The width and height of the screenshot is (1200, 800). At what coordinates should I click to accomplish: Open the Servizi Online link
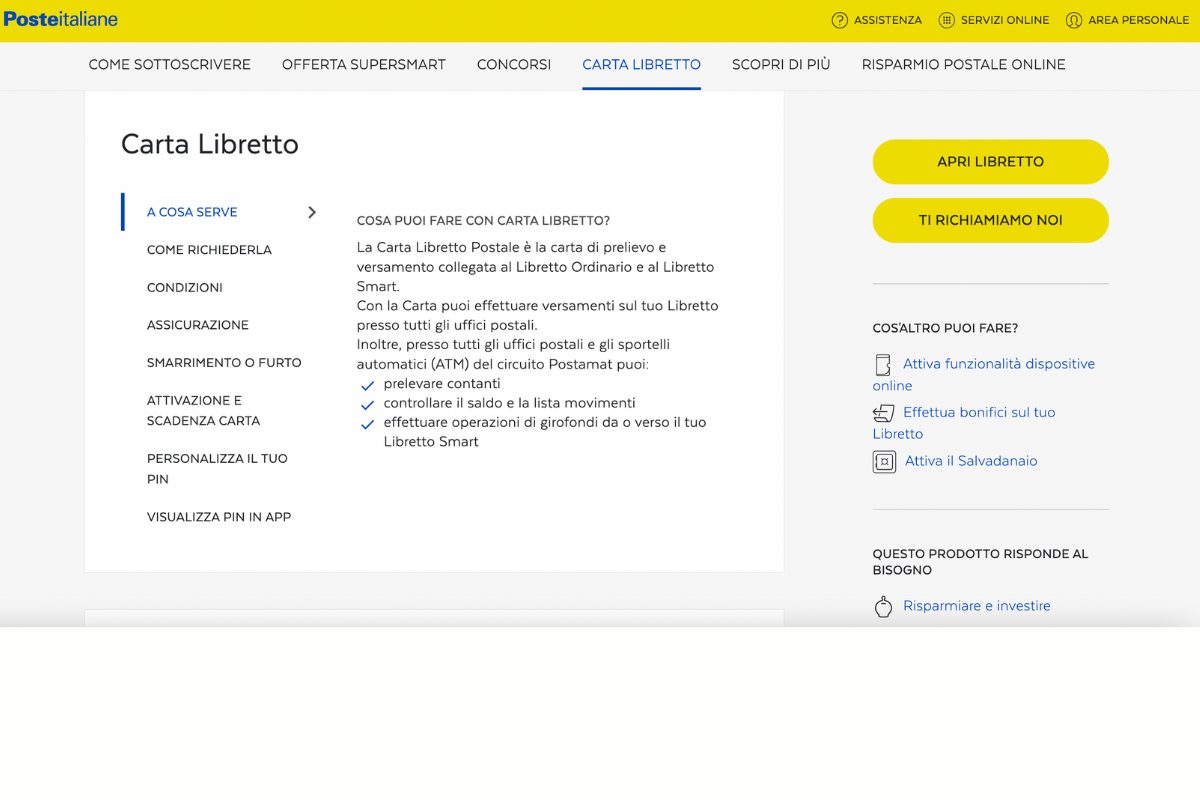click(1005, 20)
